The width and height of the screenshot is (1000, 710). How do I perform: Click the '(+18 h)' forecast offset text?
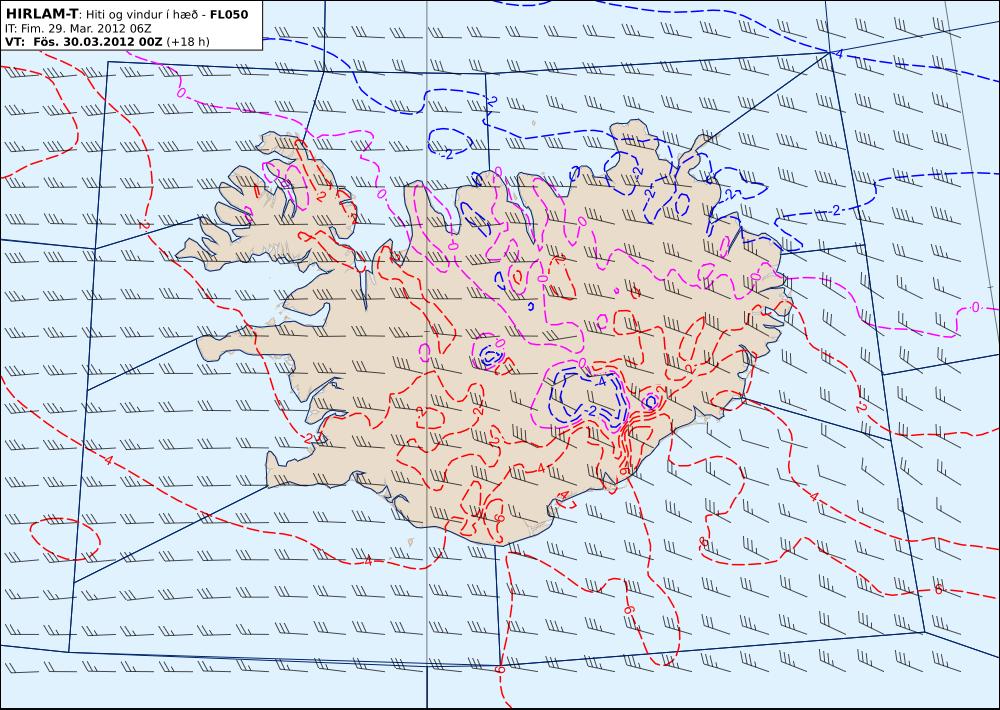pyautogui.click(x=188, y=42)
